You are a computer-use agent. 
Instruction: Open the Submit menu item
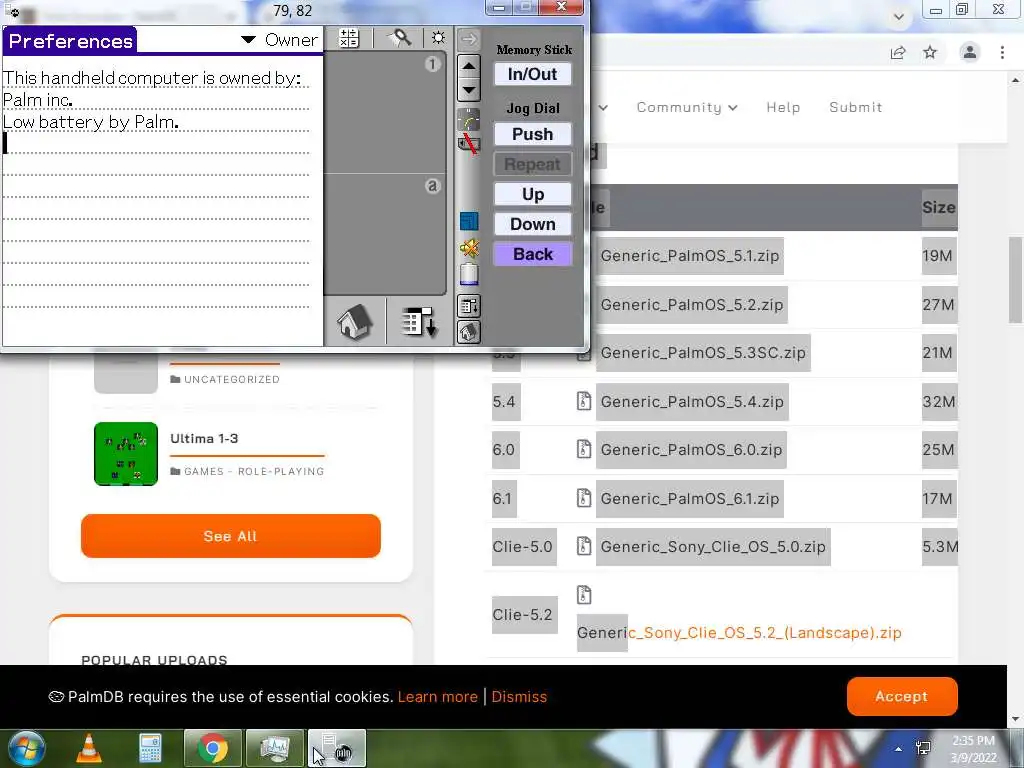(x=856, y=107)
